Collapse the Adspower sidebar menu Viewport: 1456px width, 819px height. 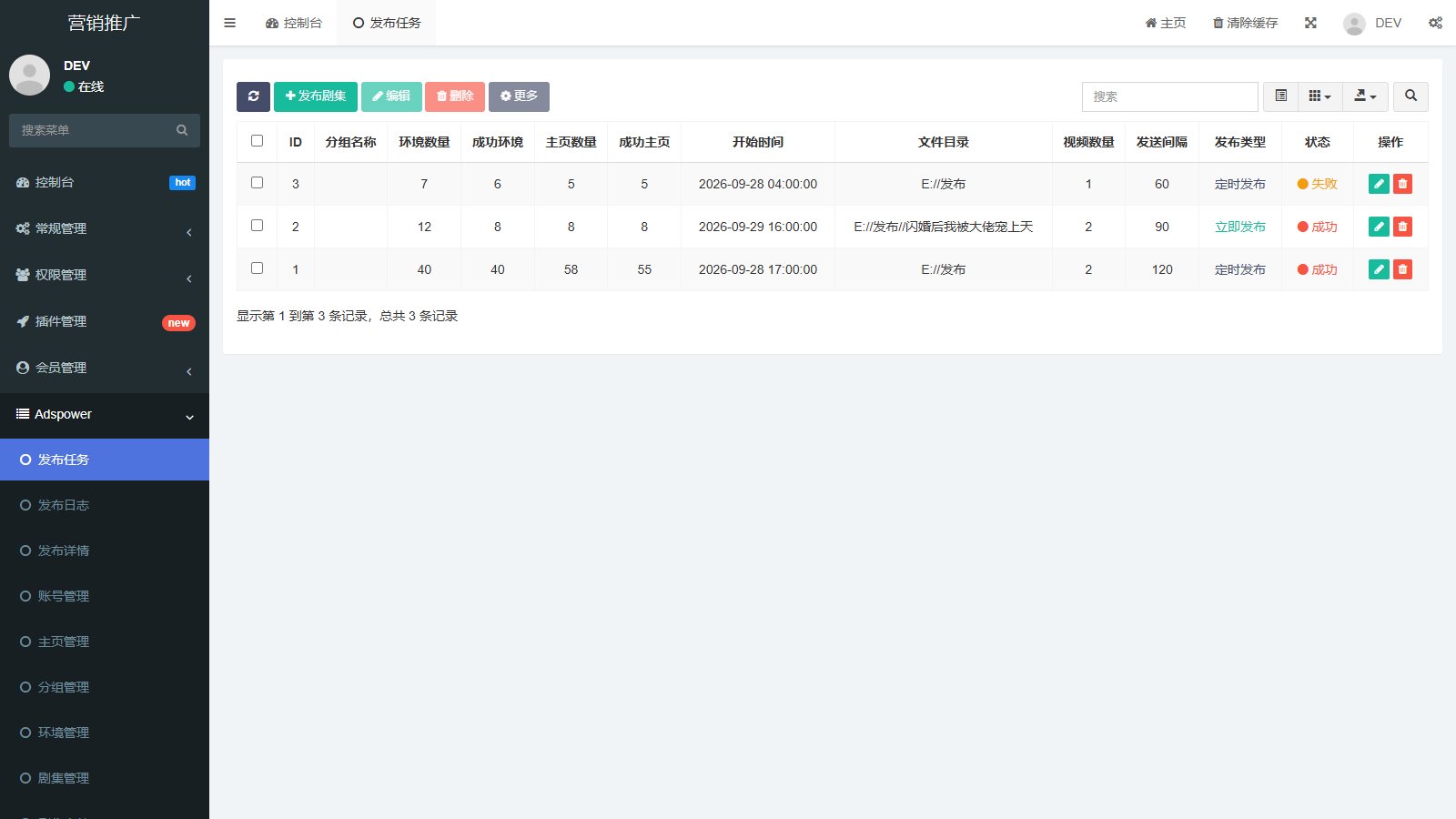click(105, 414)
